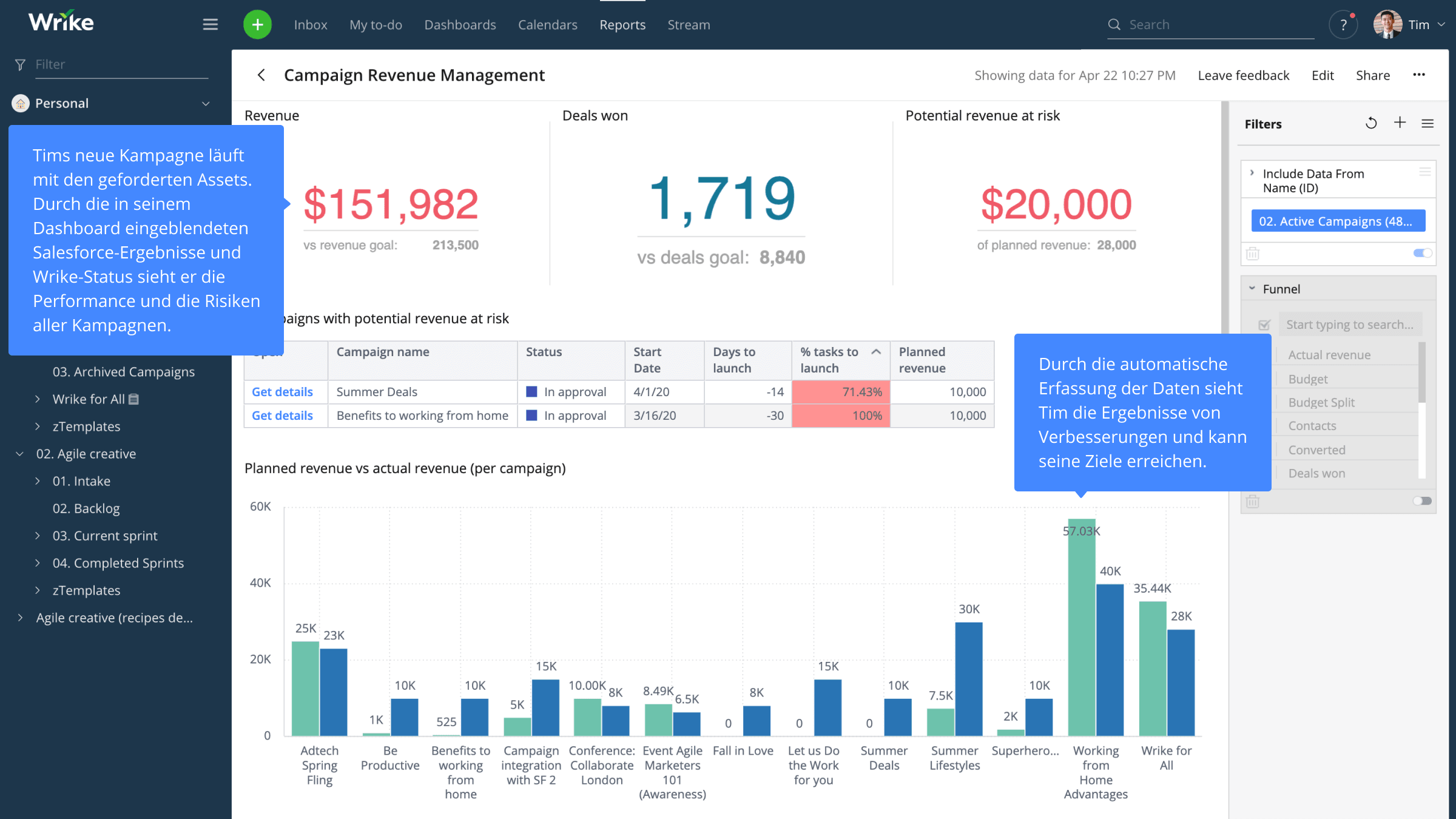Collapse the Funnel filter section
Image resolution: width=1456 pixels, height=819 pixels.
(x=1252, y=289)
